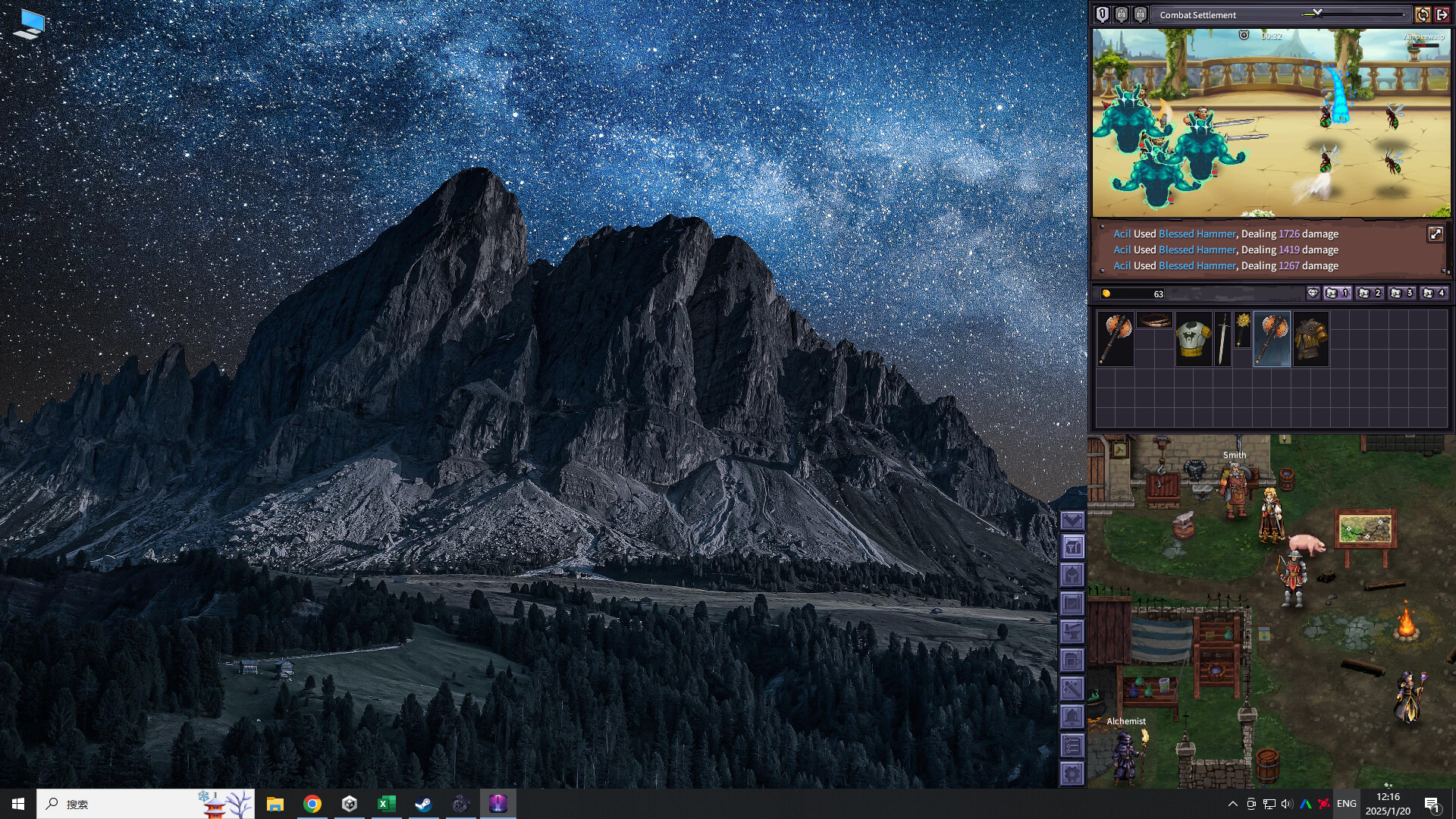This screenshot has width=1456, height=819.
Task: Click the red exit battle button
Action: point(1442,14)
